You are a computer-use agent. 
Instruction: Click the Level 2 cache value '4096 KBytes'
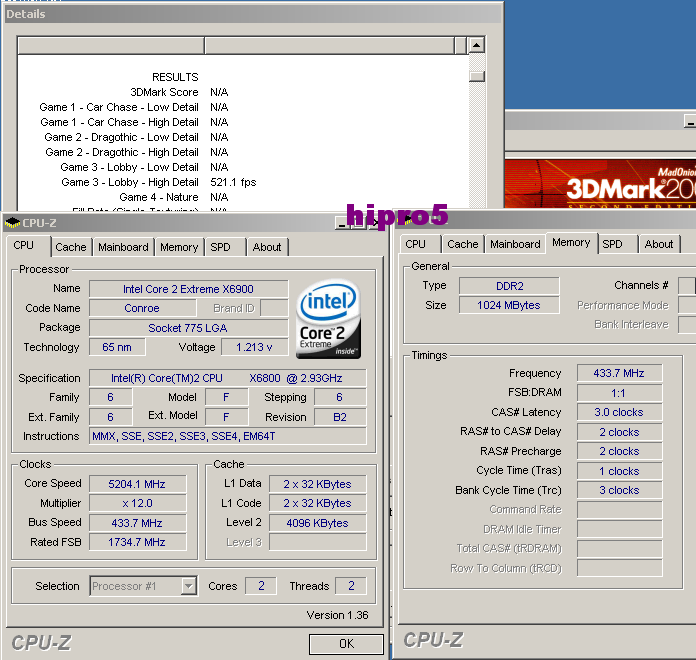(317, 523)
